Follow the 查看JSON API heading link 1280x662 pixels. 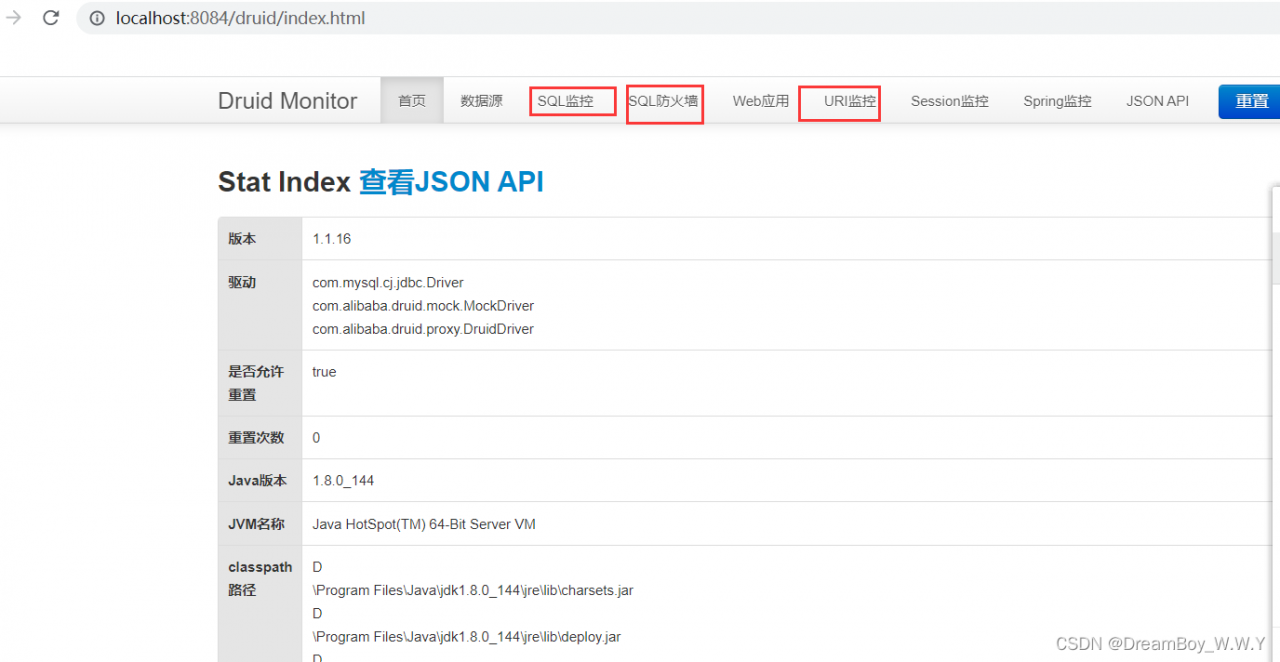451,182
